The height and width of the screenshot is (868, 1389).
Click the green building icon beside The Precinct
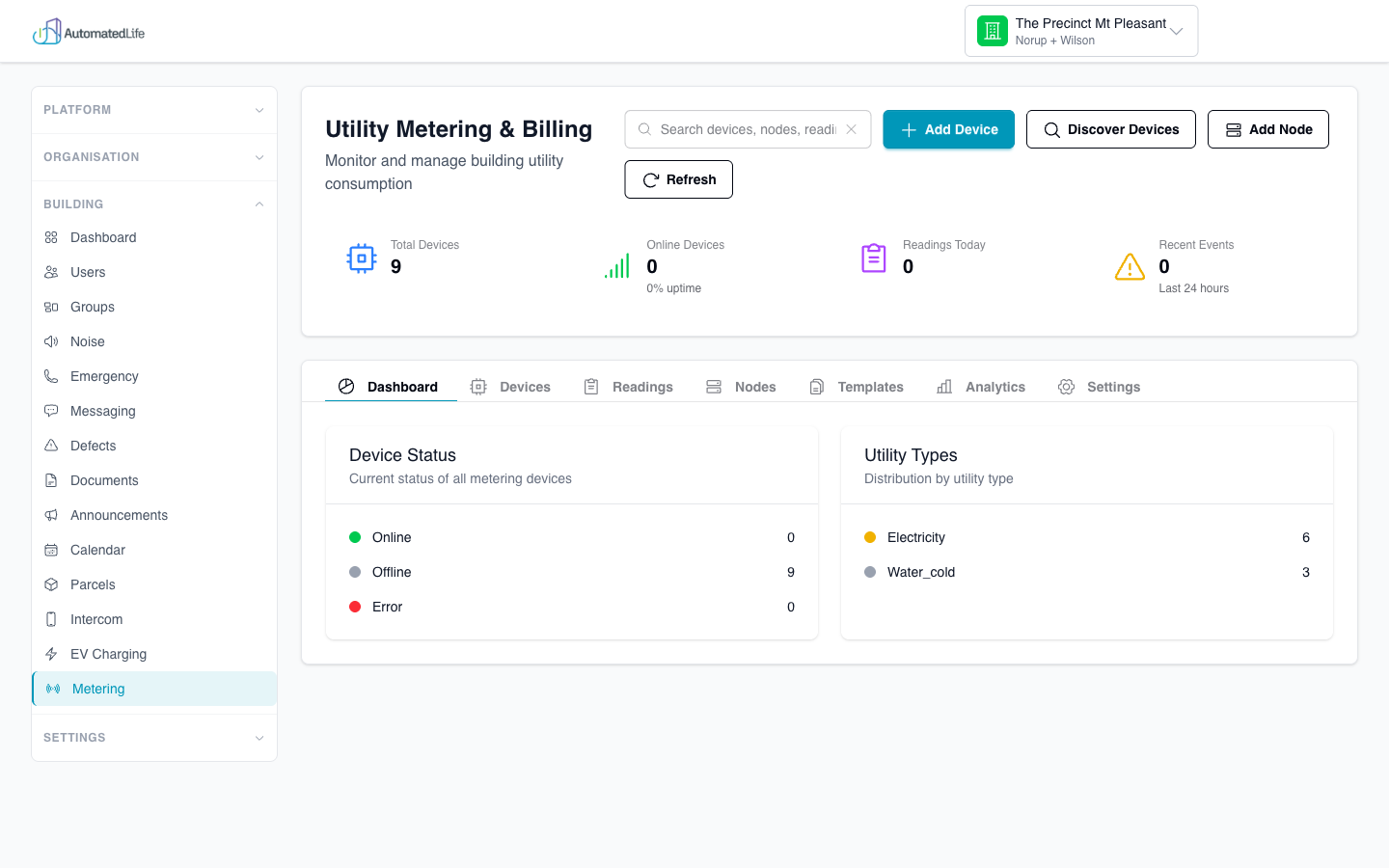992,30
